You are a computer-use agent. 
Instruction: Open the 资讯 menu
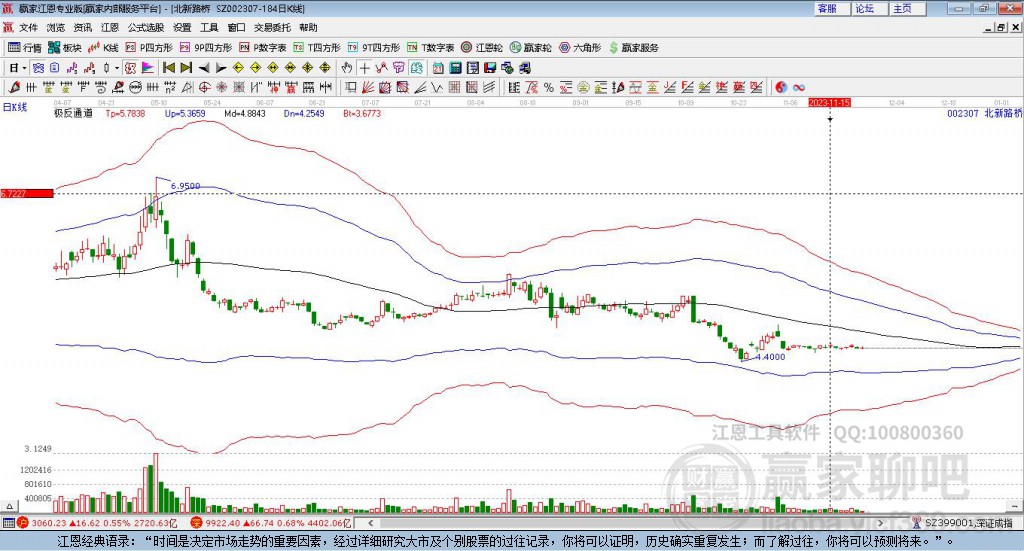(82, 27)
